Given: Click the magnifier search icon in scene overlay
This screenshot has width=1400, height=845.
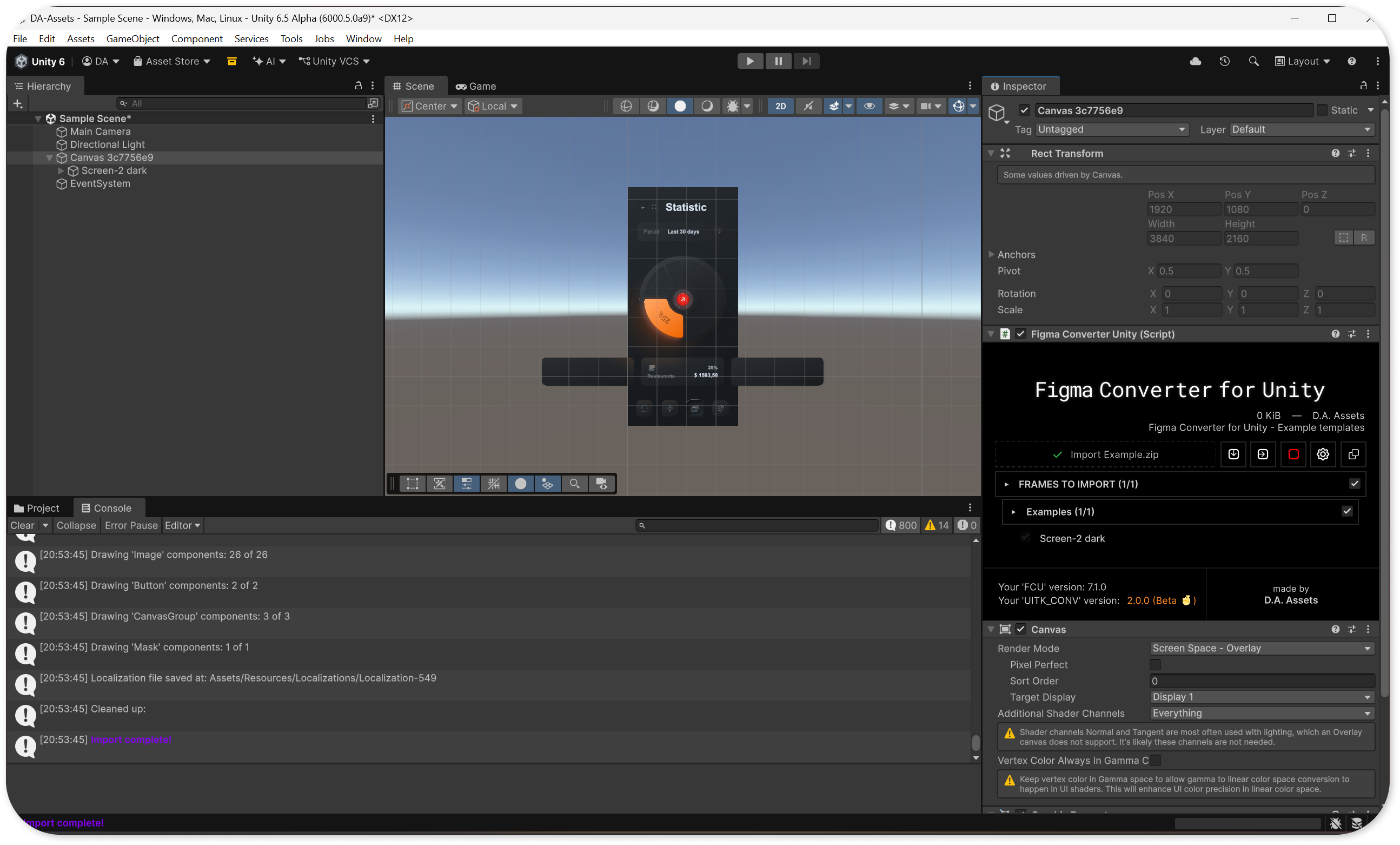Looking at the screenshot, I should pos(574,484).
